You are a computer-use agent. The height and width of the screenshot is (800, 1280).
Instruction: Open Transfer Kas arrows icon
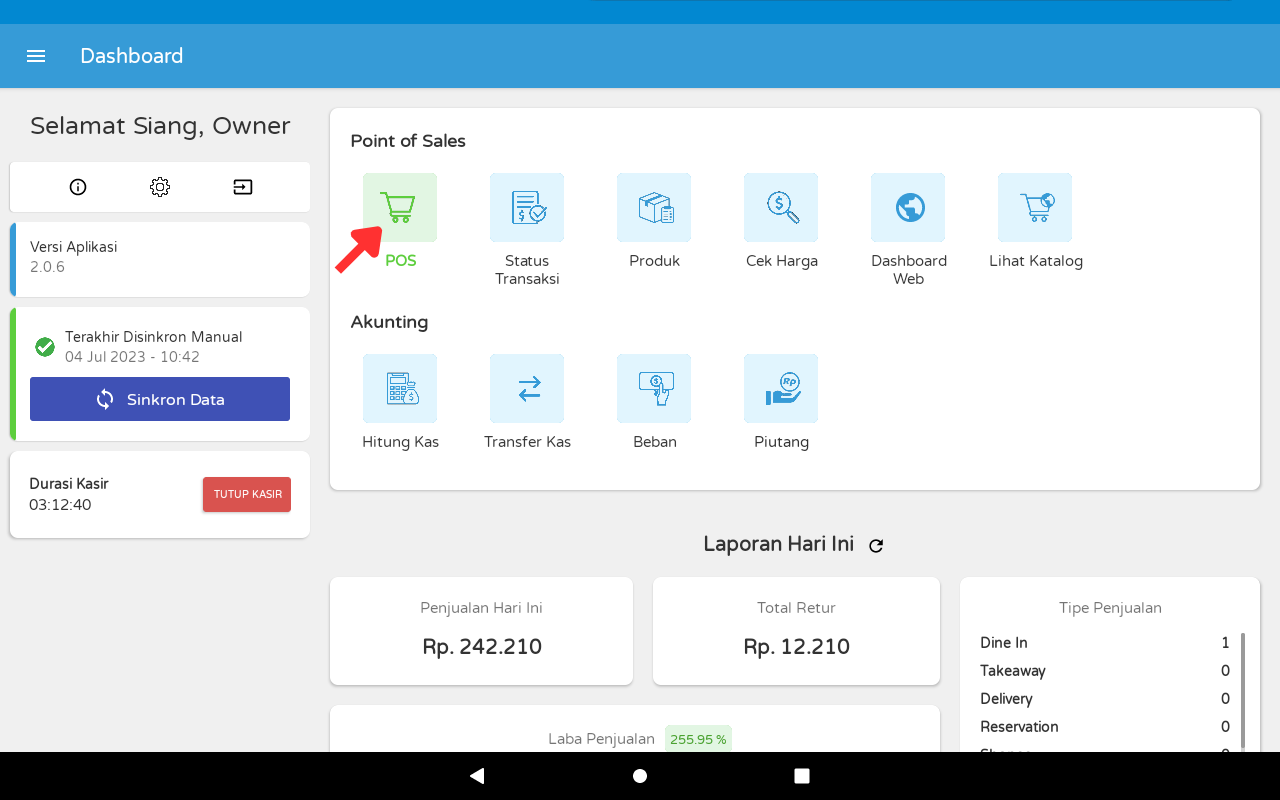point(527,388)
